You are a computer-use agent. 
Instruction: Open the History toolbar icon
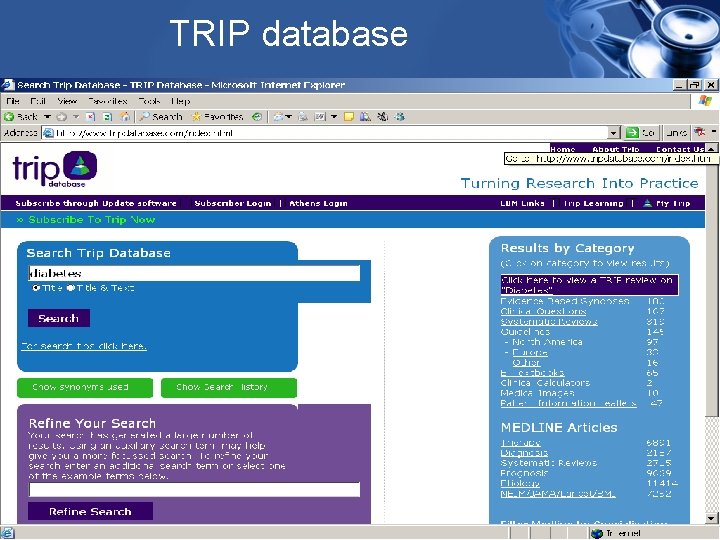point(257,117)
